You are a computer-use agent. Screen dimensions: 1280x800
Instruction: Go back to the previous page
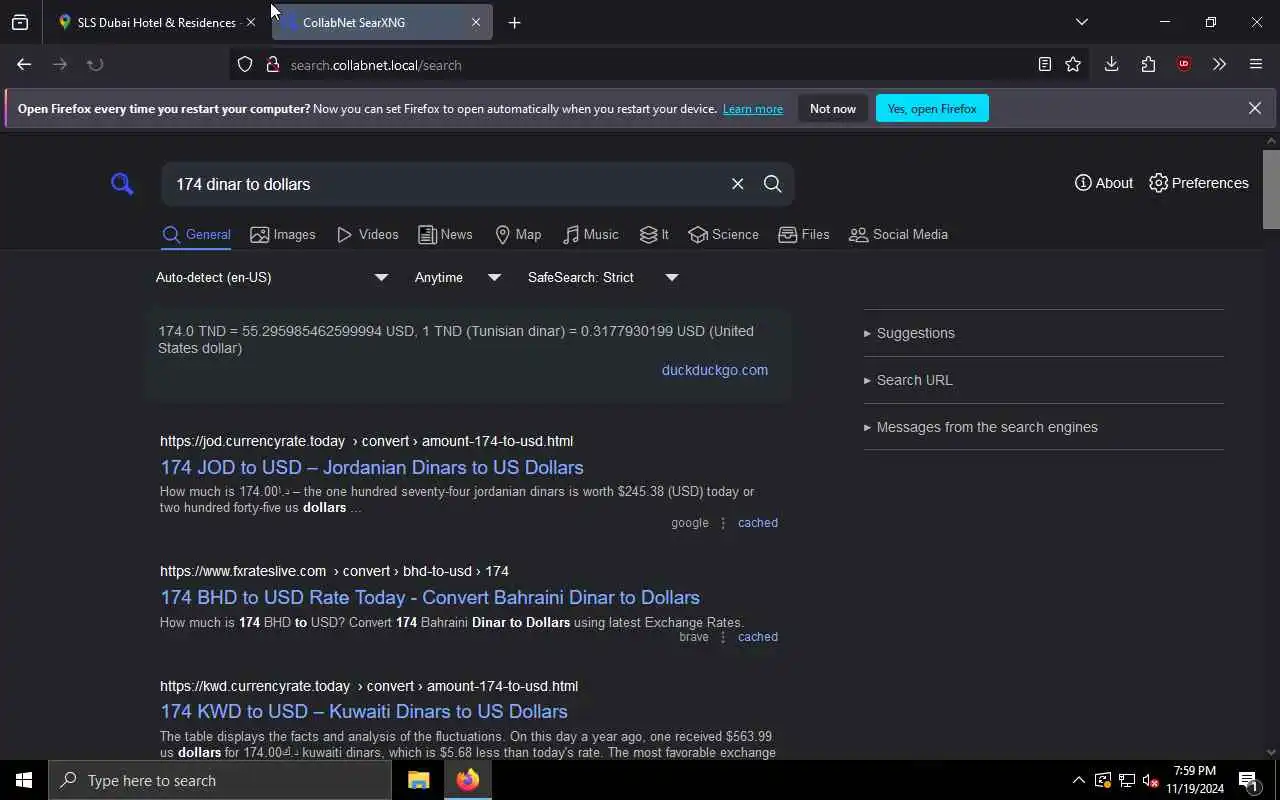(x=24, y=64)
